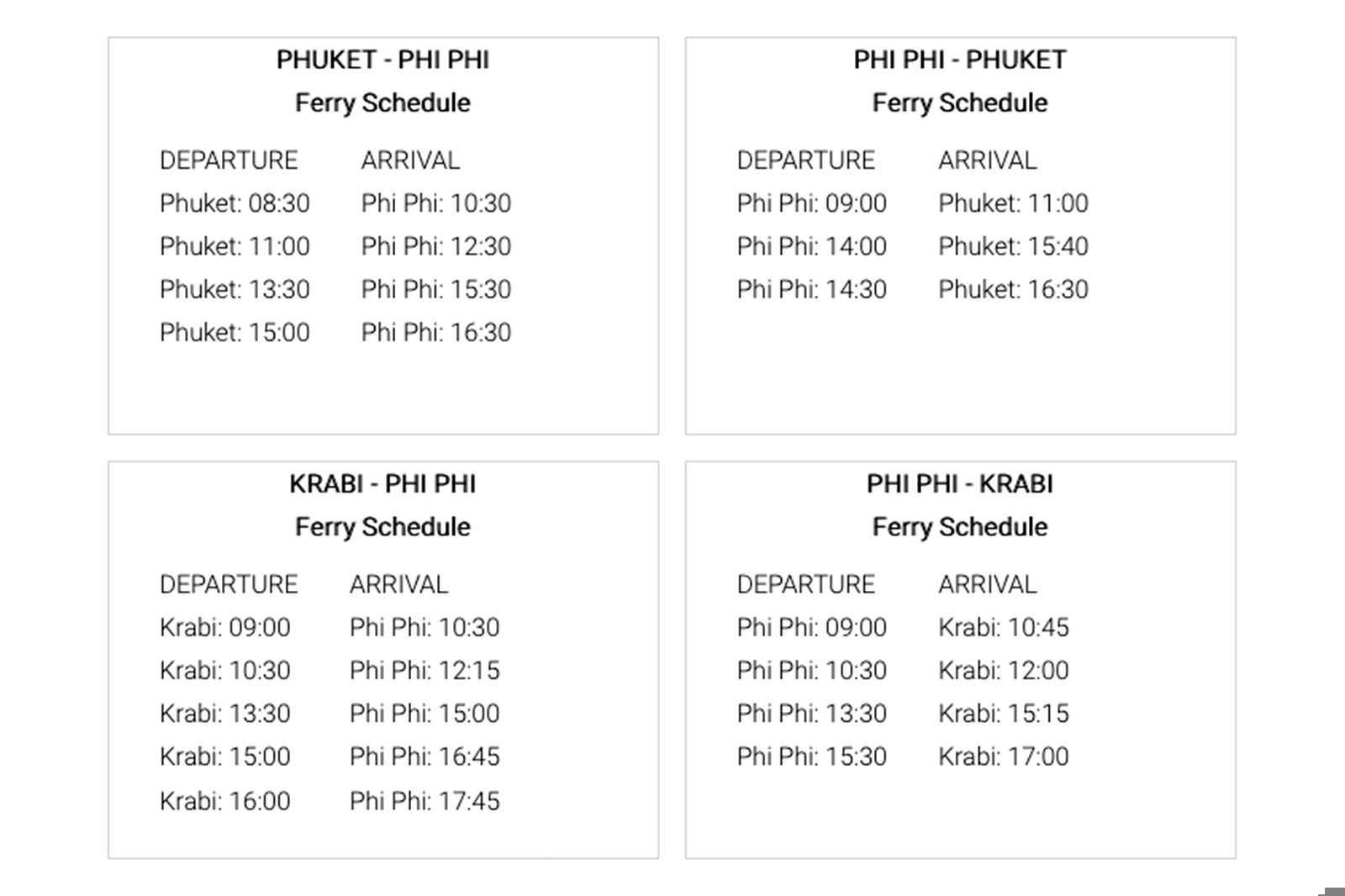Screen dimensions: 1345x896
Task: Click the Krabi 10:45 arrival time
Action: click(1003, 627)
